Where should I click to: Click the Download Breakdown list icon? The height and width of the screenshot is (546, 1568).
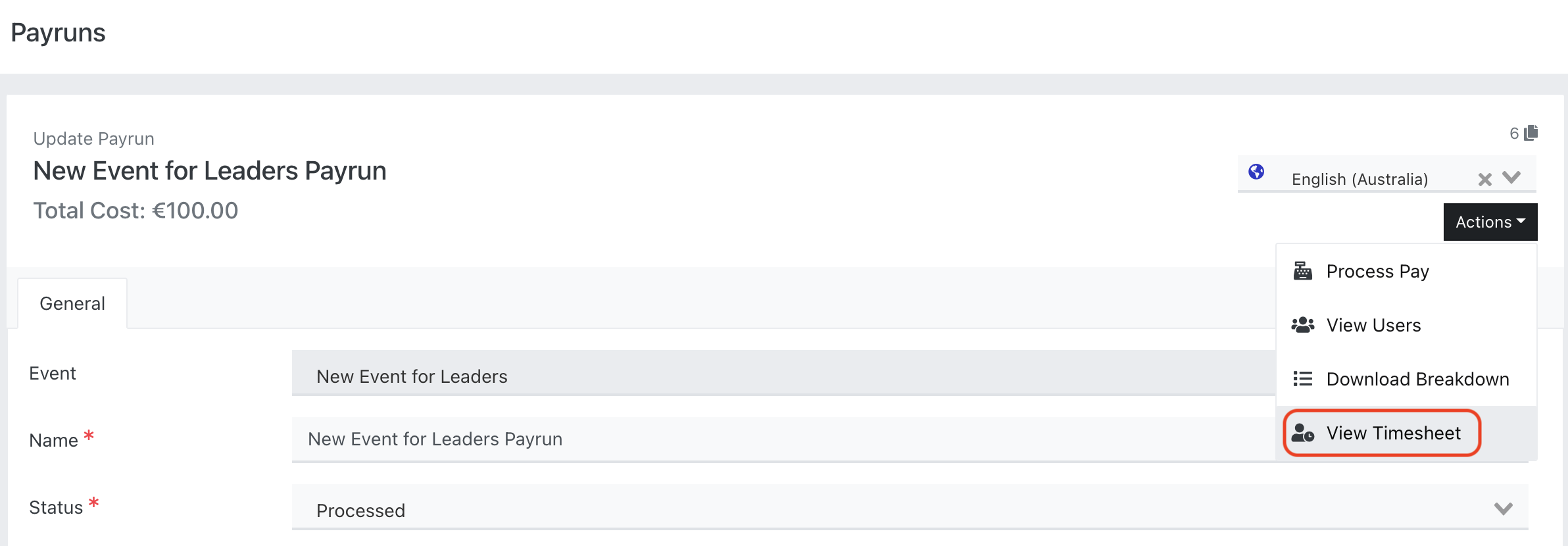1302,379
